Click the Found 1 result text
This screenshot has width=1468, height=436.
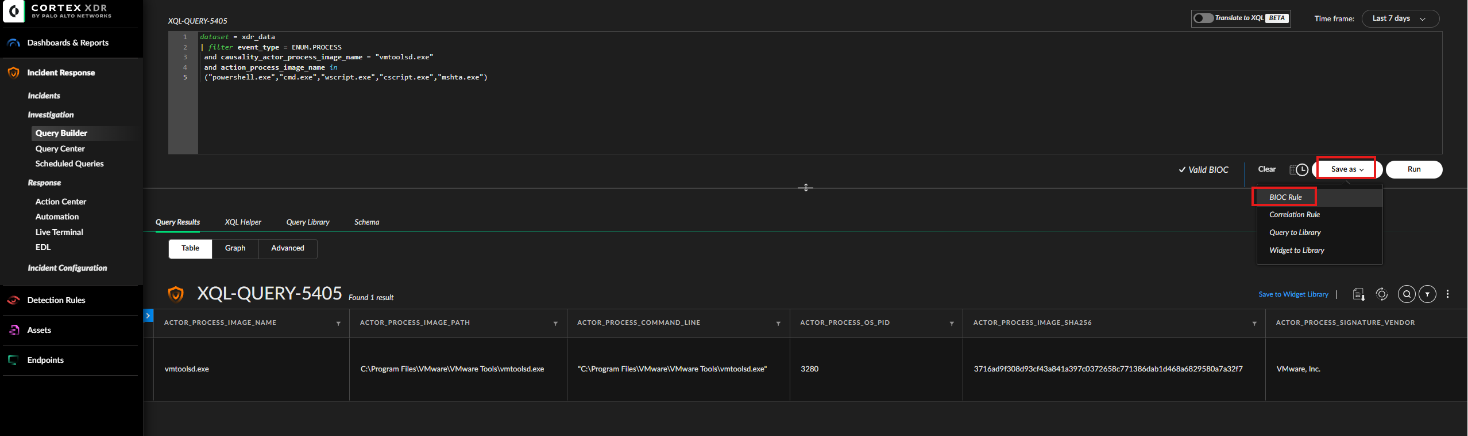click(371, 297)
